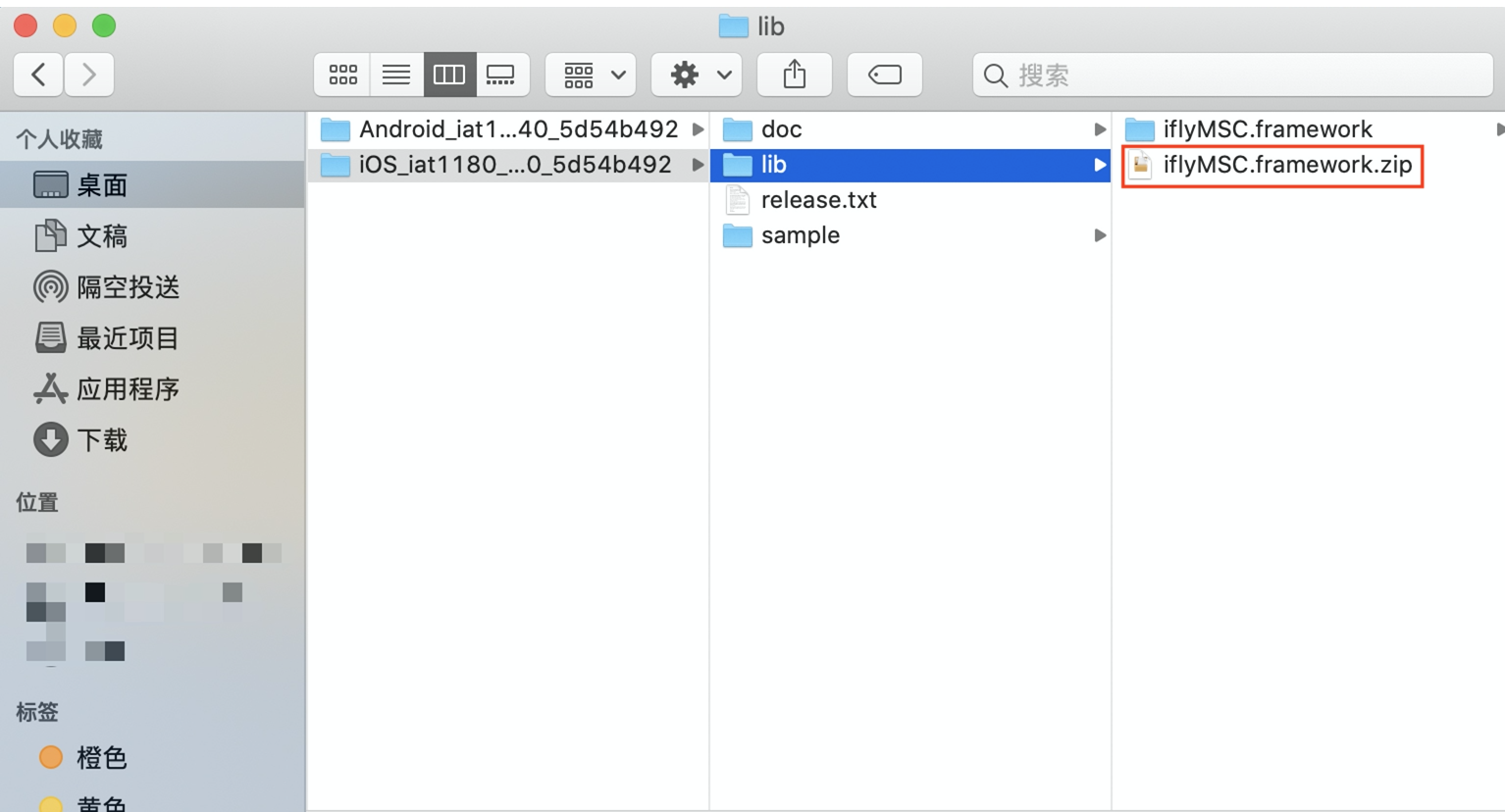Switch to gallery view
The image size is (1505, 812).
click(502, 75)
